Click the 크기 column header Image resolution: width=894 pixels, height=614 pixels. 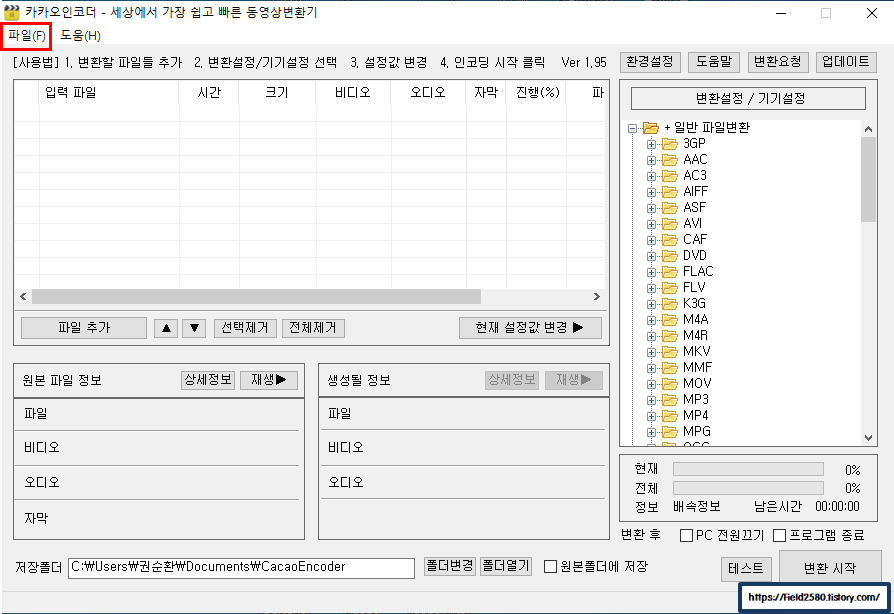[277, 93]
